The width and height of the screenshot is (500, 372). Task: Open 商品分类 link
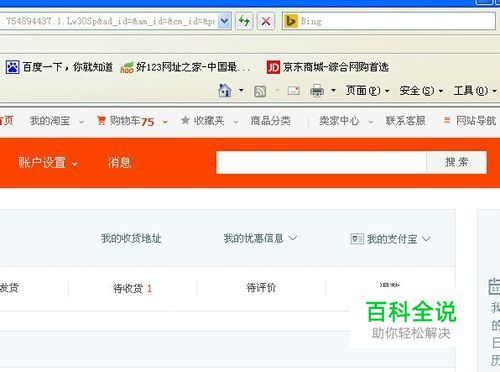click(x=271, y=121)
